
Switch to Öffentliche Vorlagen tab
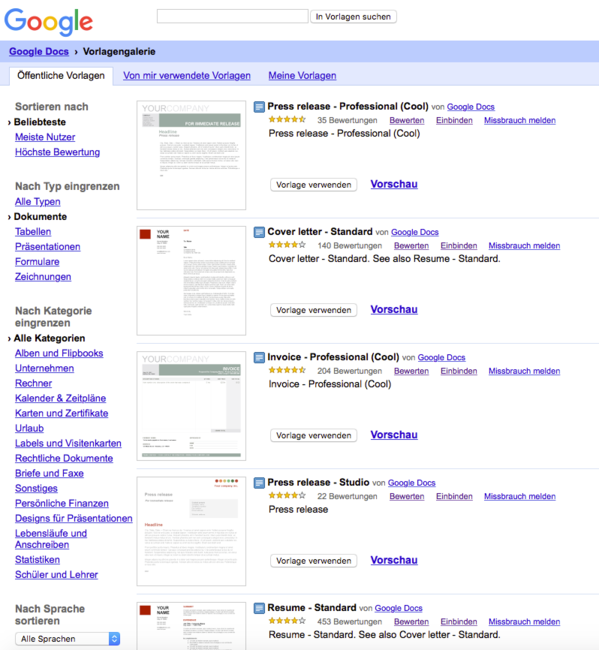tap(61, 76)
